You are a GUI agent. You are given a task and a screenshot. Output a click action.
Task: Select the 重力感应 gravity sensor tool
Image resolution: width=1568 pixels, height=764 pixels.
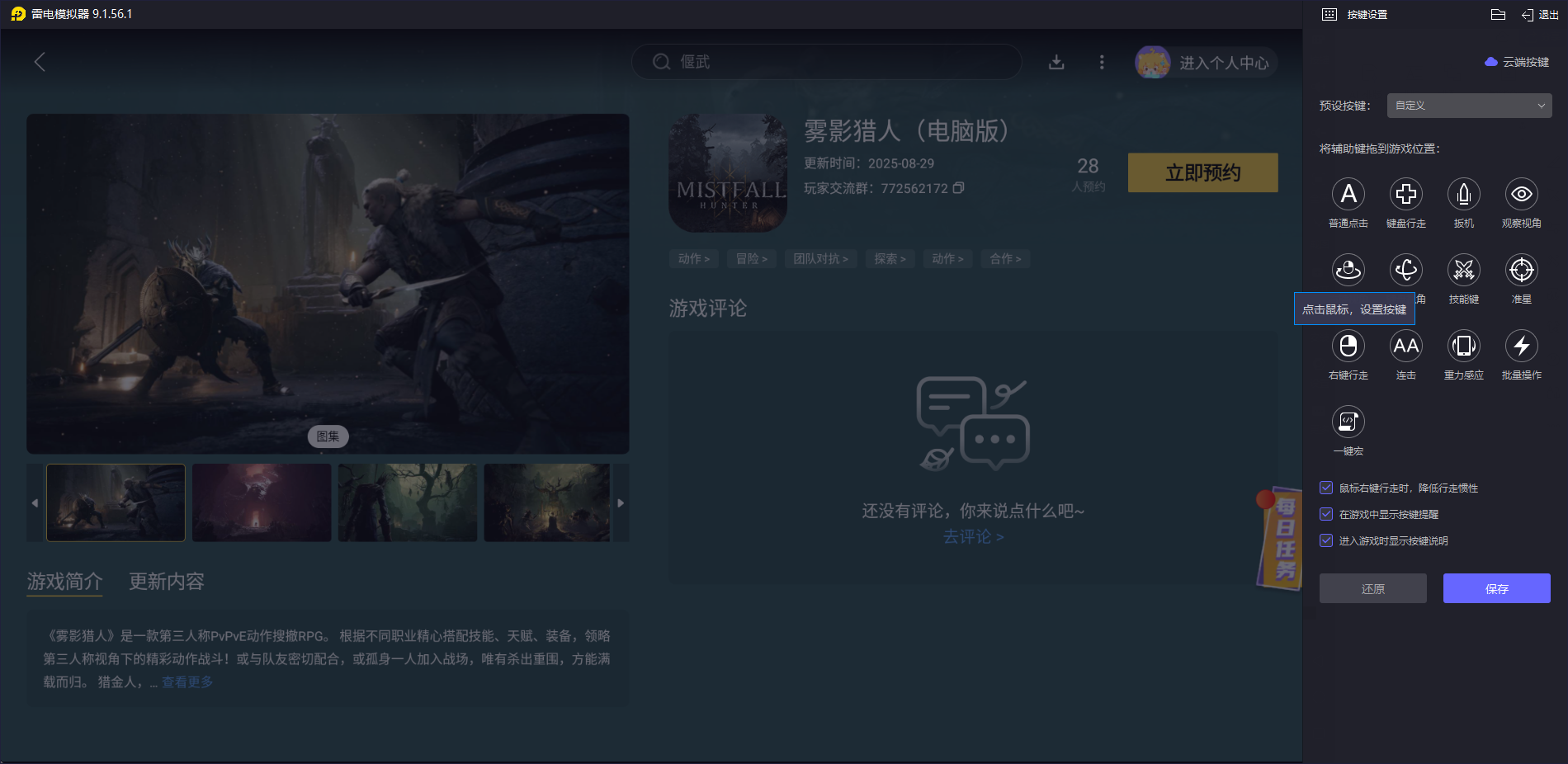1463,347
